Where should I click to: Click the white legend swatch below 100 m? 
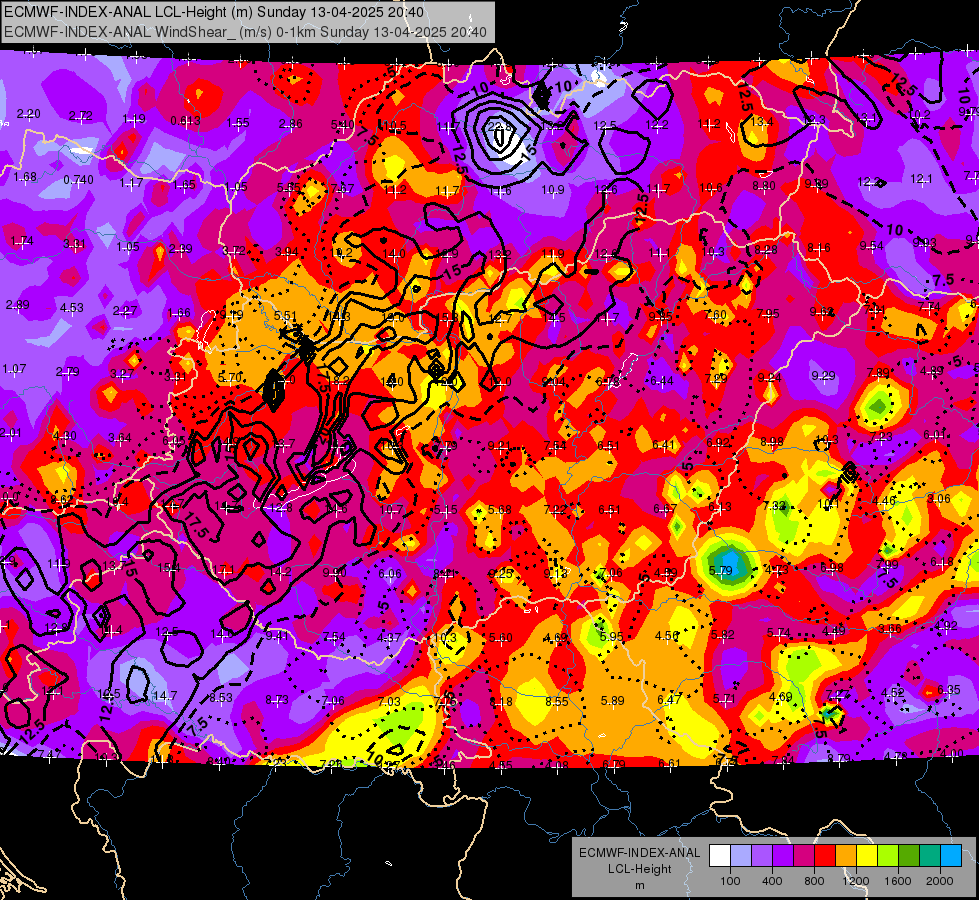720,856
